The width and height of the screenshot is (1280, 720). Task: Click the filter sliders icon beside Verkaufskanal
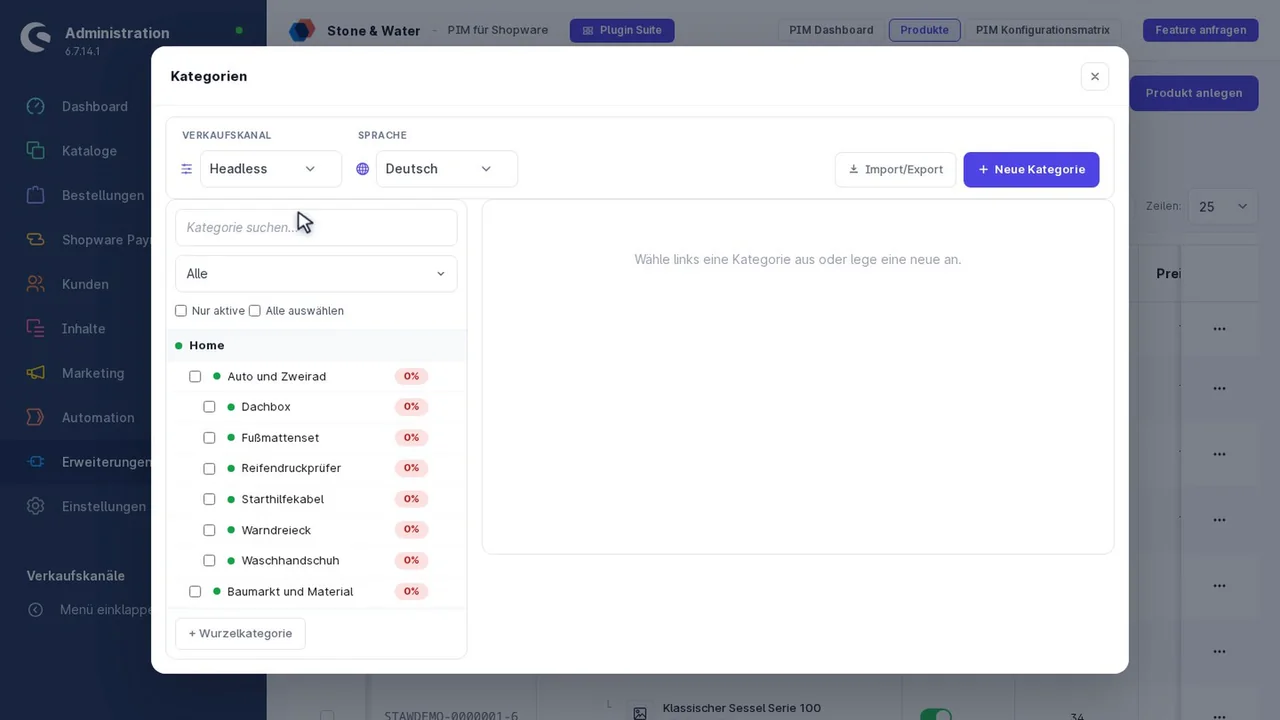(x=186, y=169)
